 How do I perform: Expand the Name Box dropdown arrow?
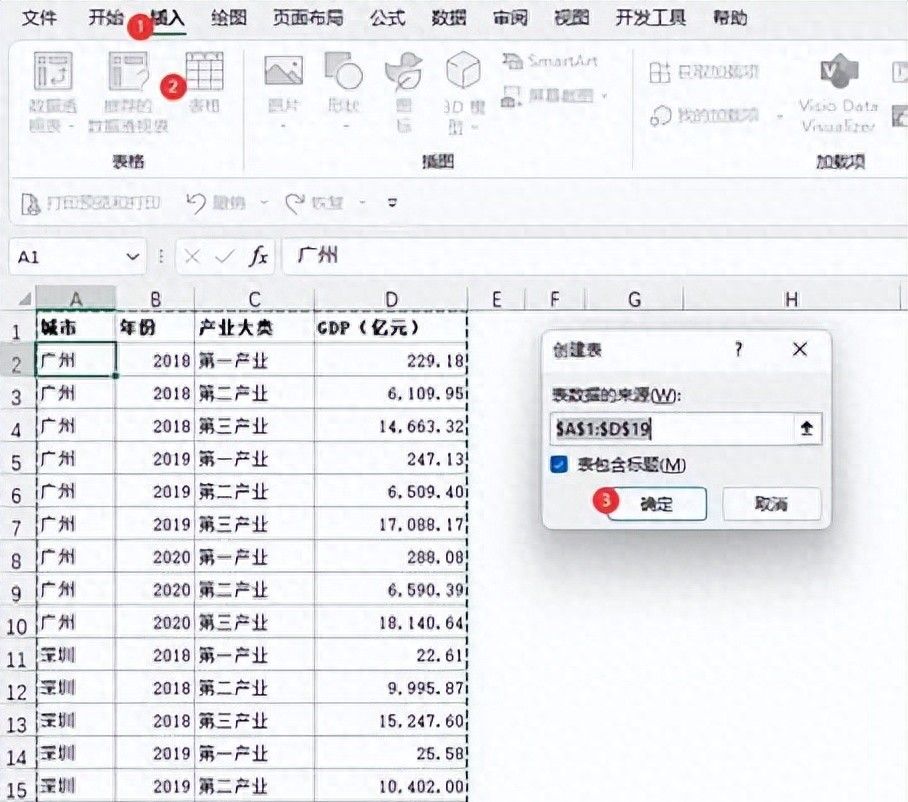pyautogui.click(x=134, y=257)
